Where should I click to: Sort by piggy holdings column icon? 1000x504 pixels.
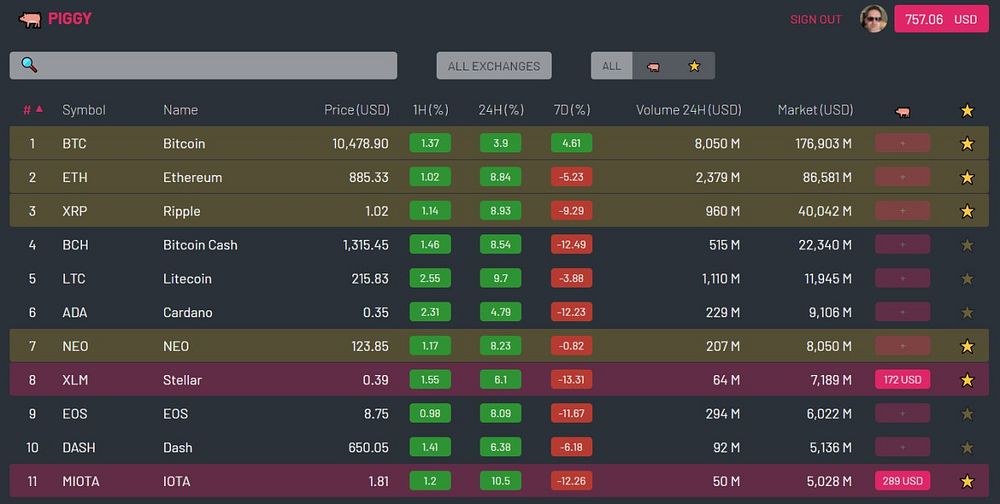[902, 112]
